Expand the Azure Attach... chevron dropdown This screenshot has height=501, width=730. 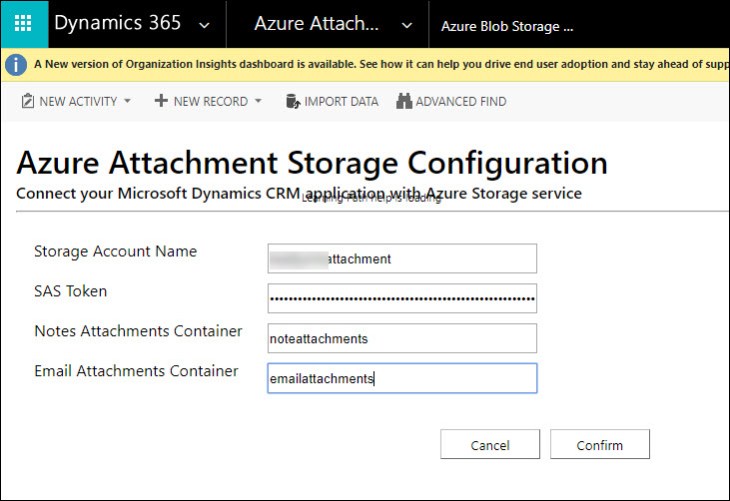pyautogui.click(x=407, y=25)
